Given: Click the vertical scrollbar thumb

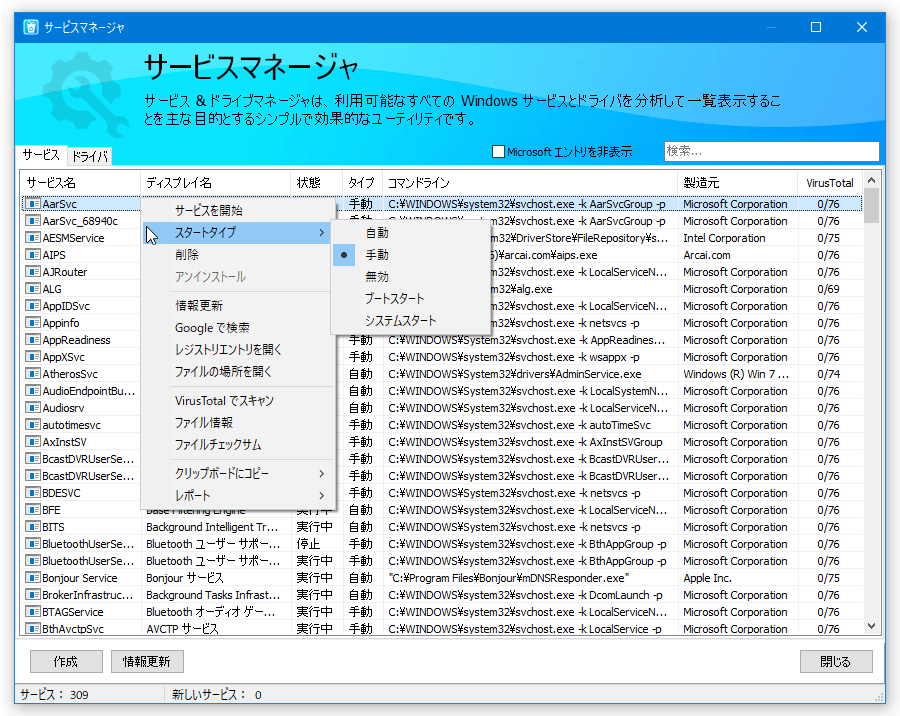Looking at the screenshot, I should pos(871,206).
